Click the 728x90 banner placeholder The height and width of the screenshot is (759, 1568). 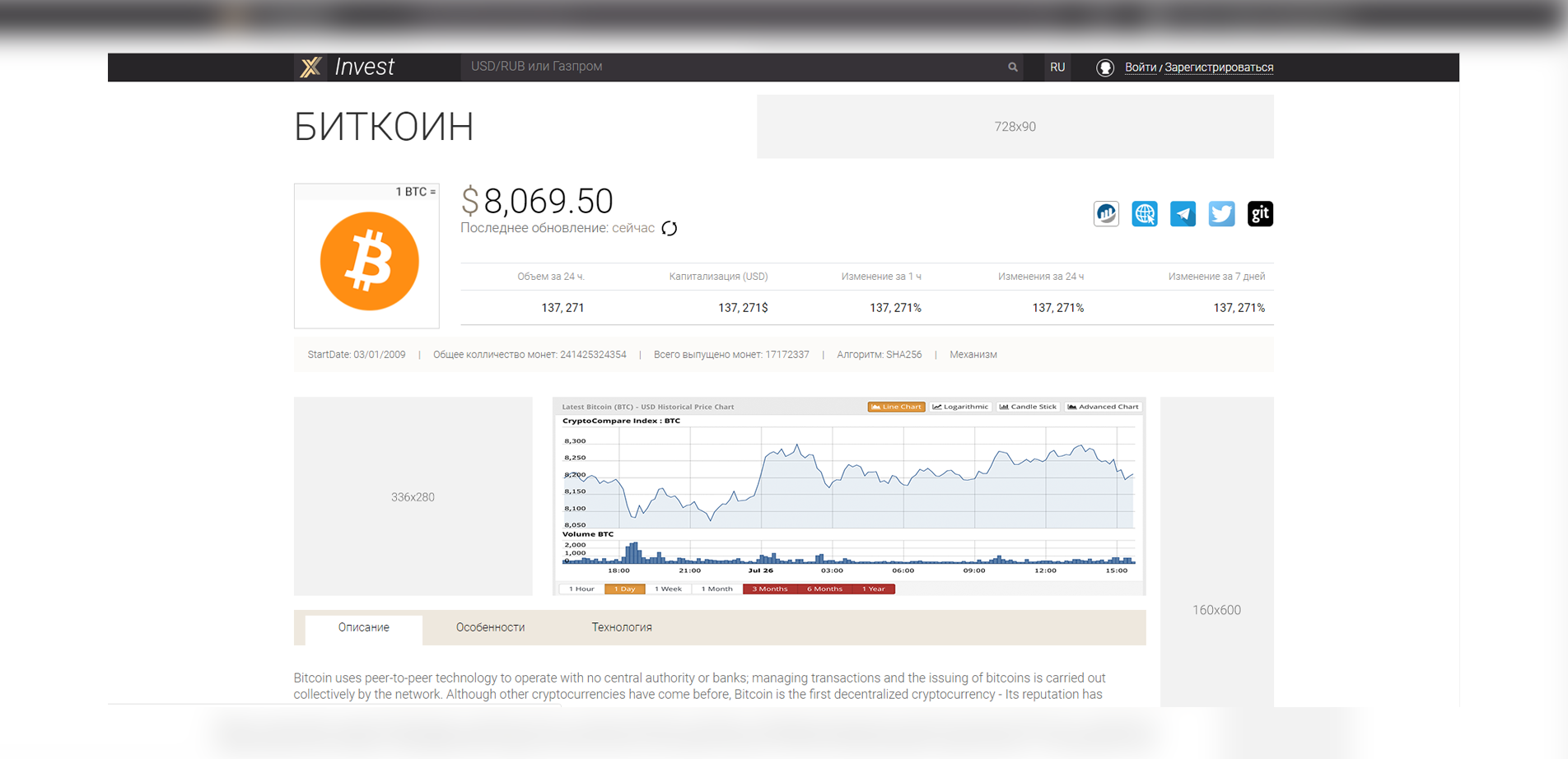1015,127
